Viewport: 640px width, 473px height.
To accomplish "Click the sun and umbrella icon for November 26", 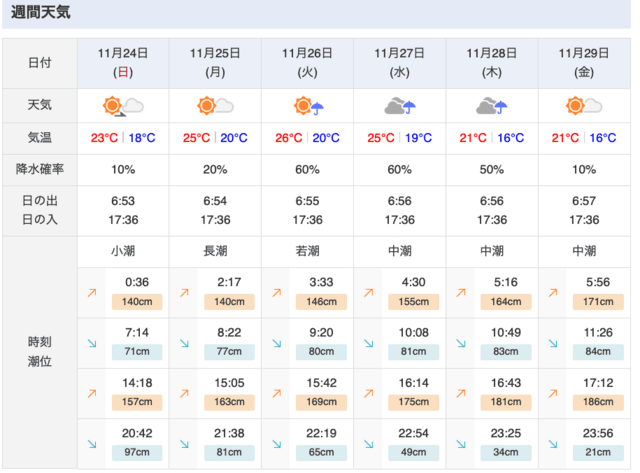I will point(308,106).
